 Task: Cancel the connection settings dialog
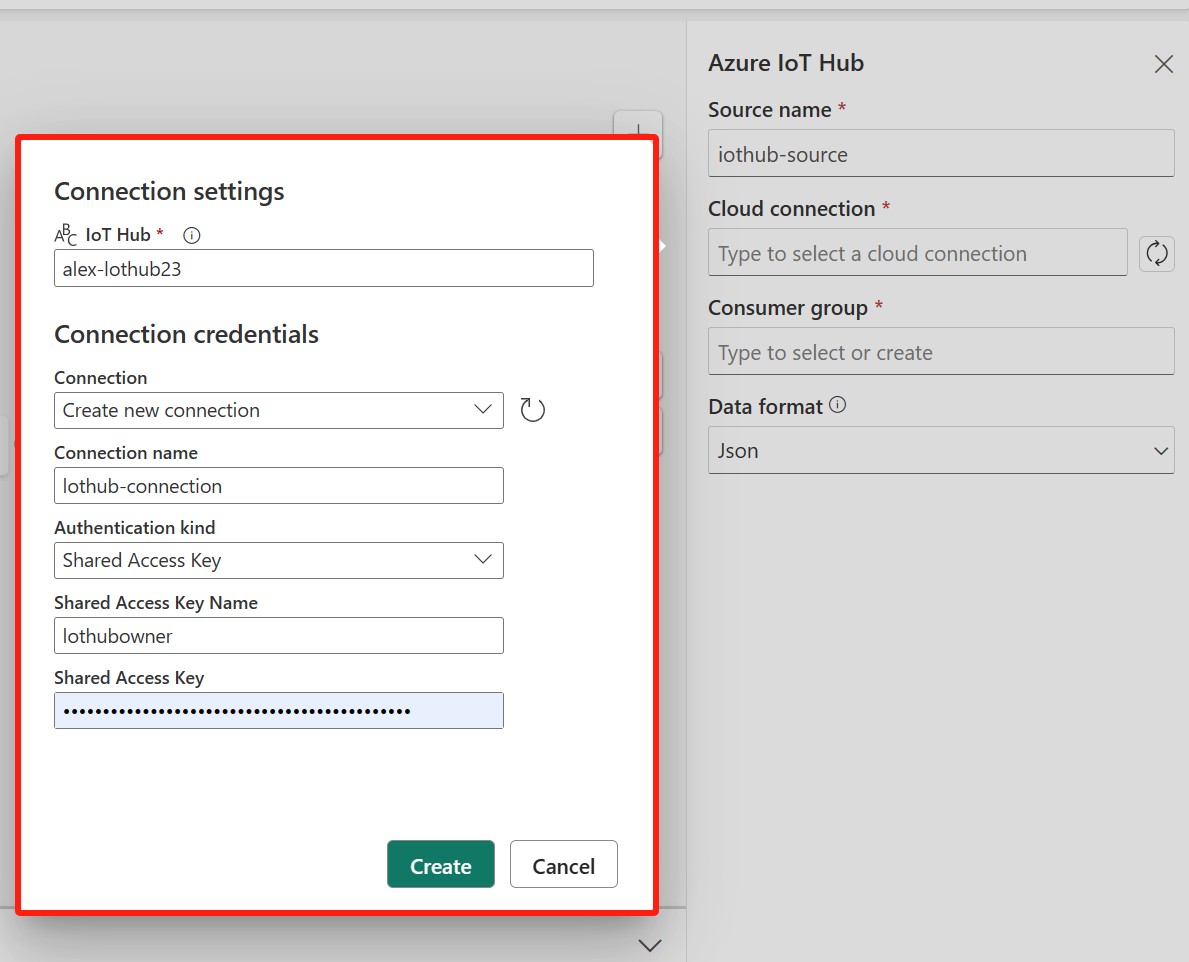563,864
